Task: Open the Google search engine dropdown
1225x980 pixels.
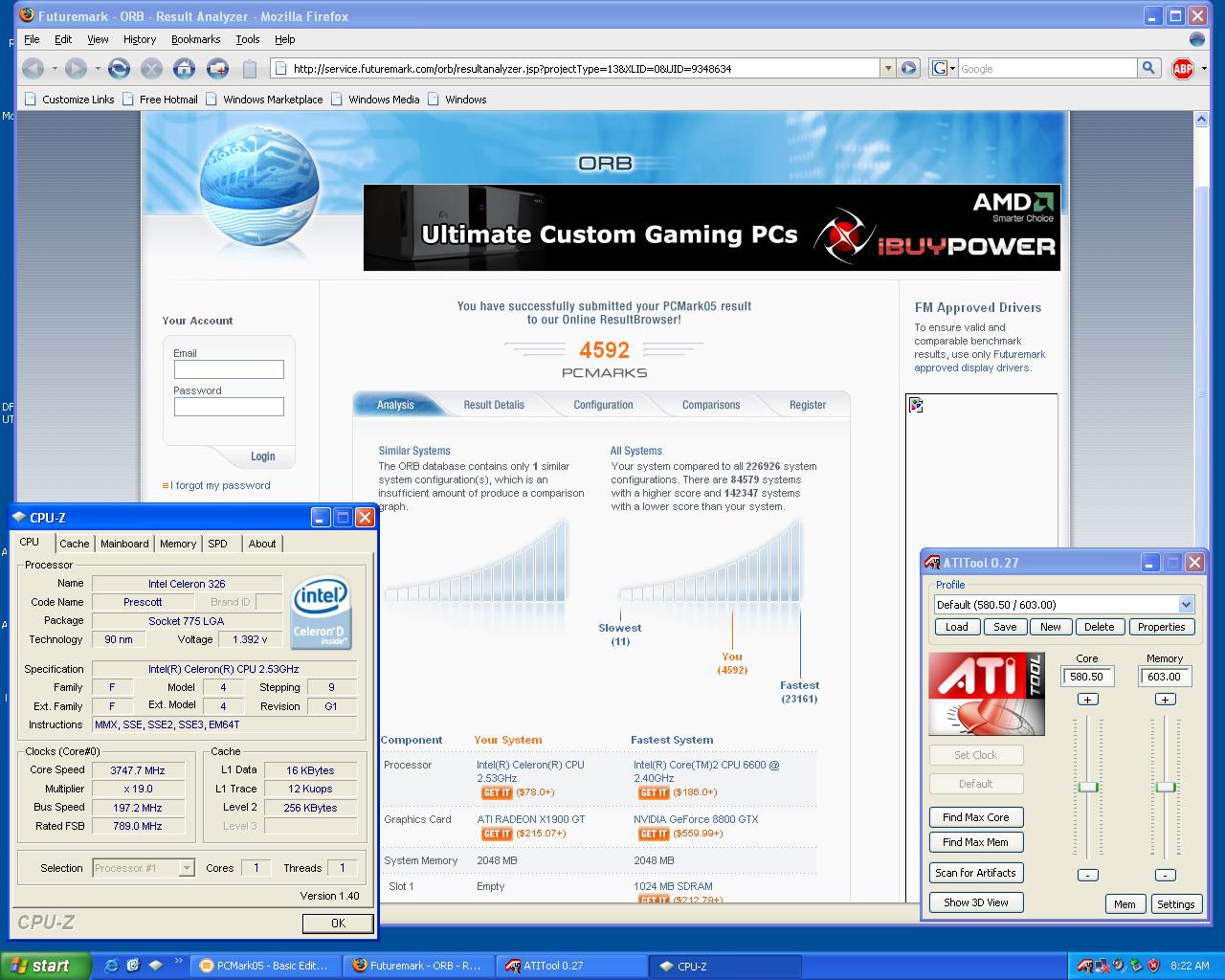Action: 943,68
